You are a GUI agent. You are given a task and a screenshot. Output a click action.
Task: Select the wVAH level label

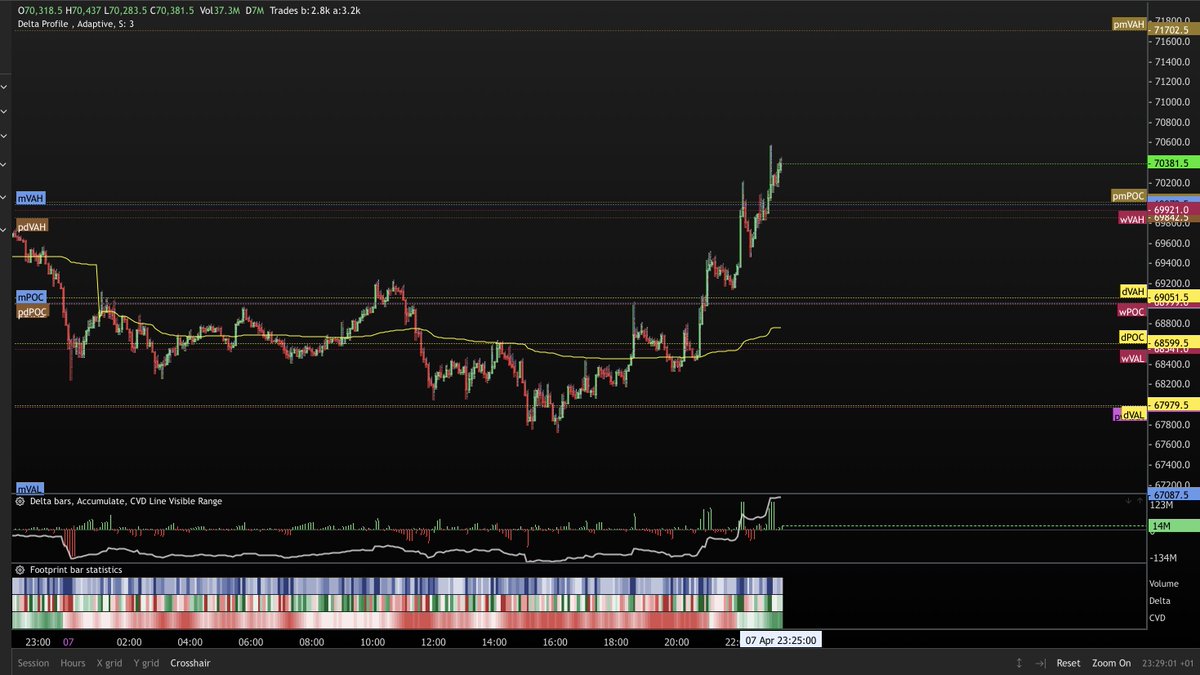point(1132,219)
